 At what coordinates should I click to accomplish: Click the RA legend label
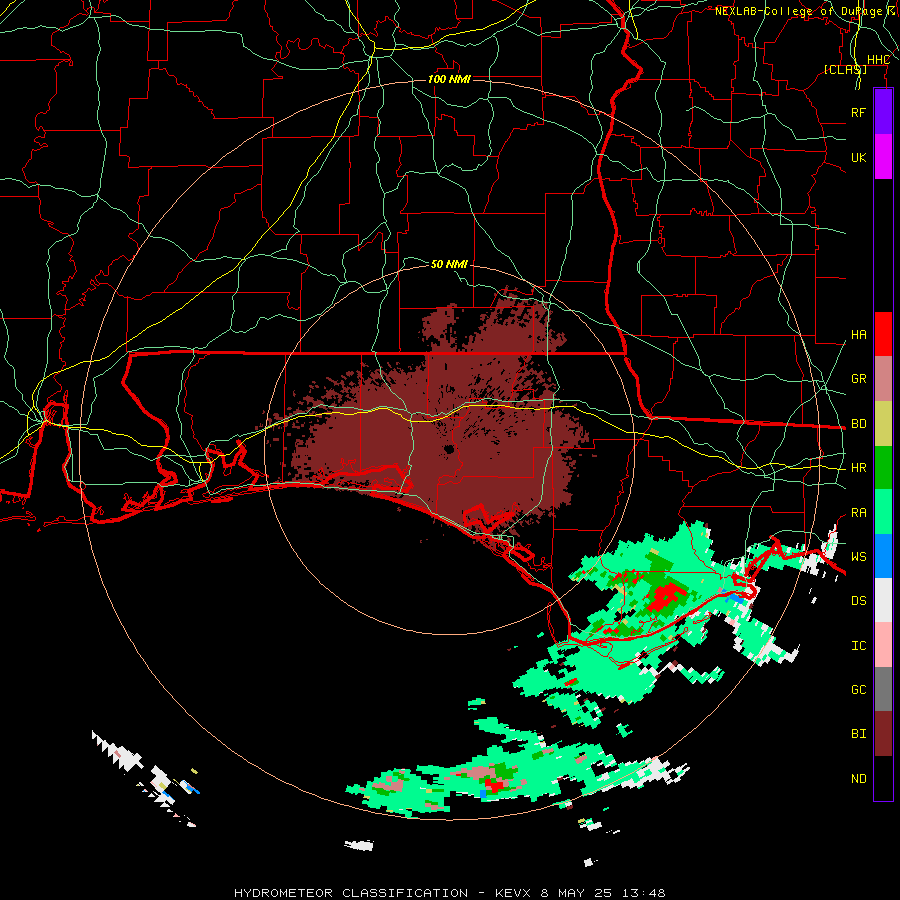(x=859, y=513)
